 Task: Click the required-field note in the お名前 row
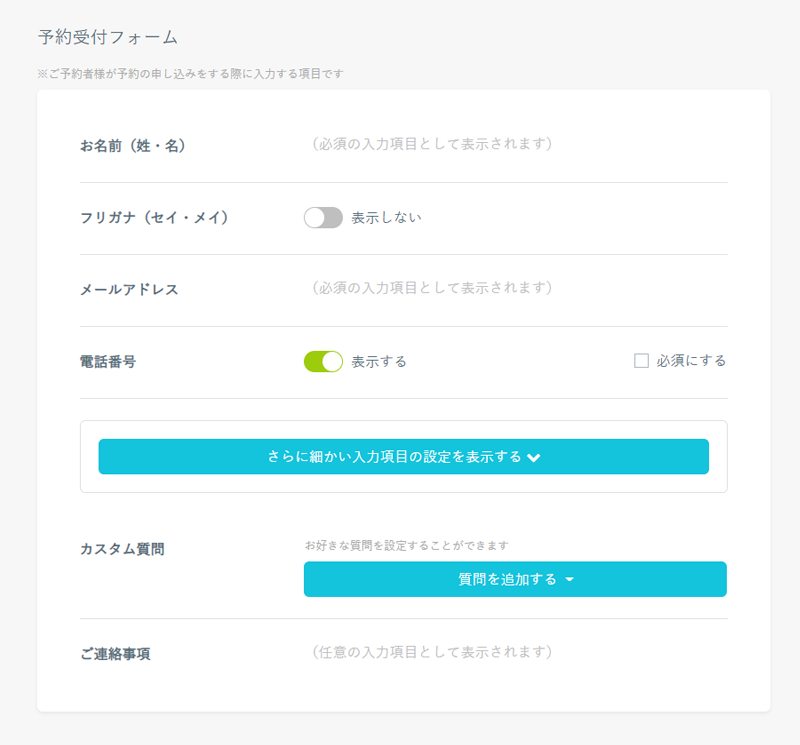[431, 144]
